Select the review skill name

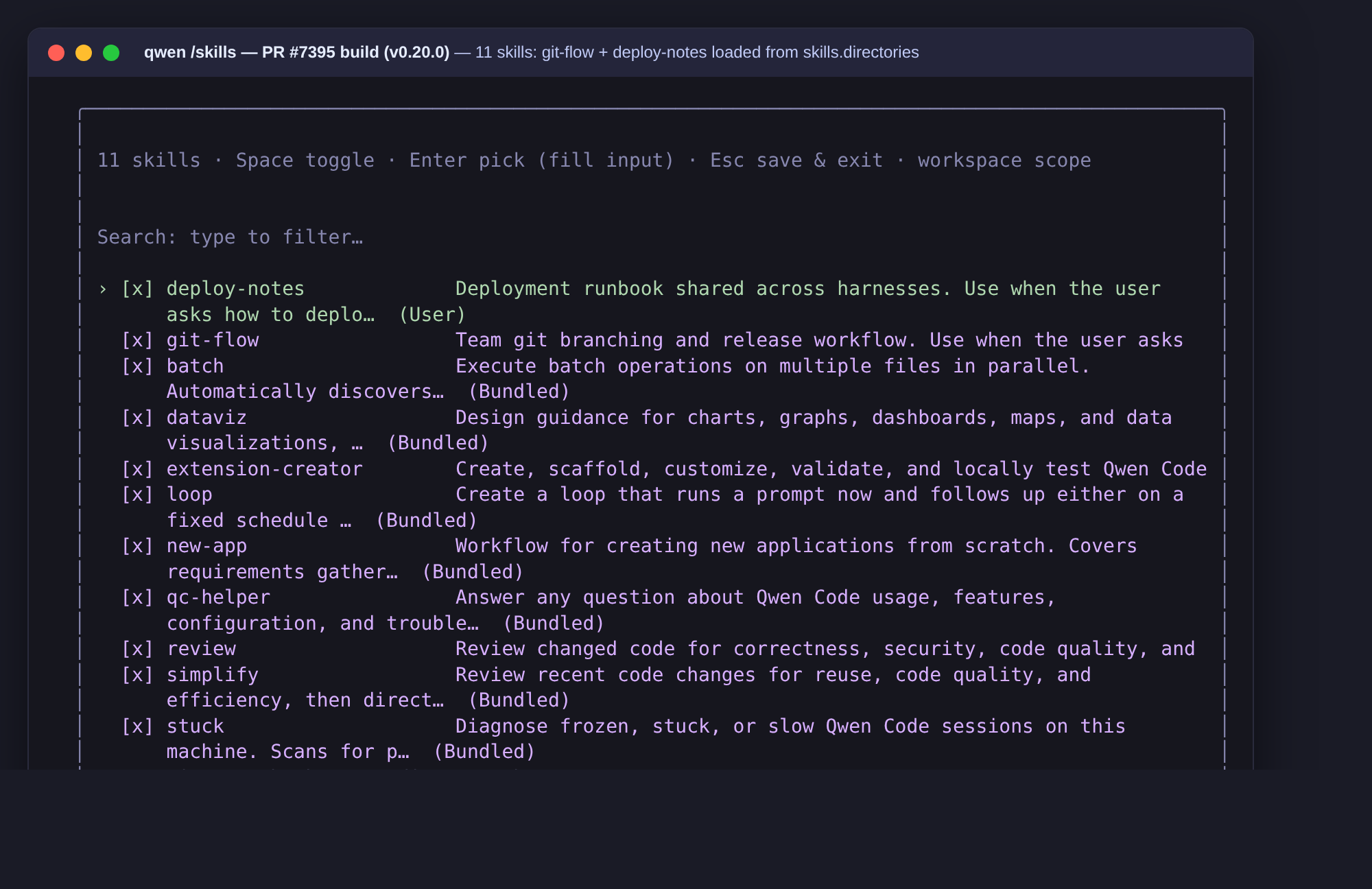click(201, 649)
